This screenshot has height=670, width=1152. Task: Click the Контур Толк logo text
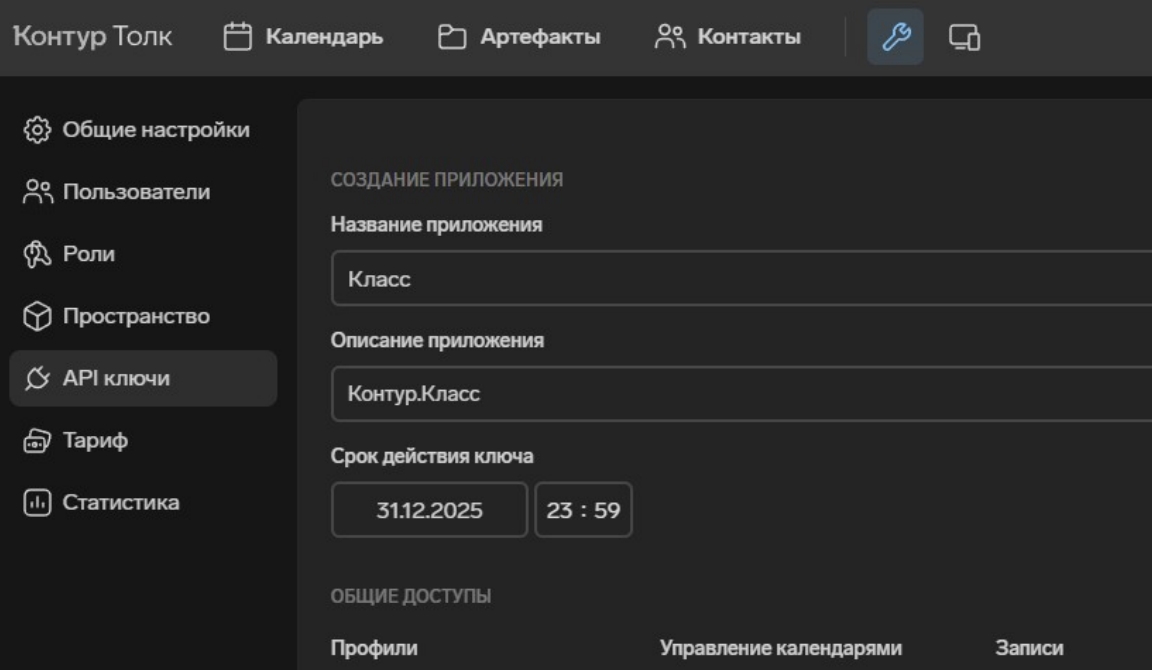coord(92,37)
